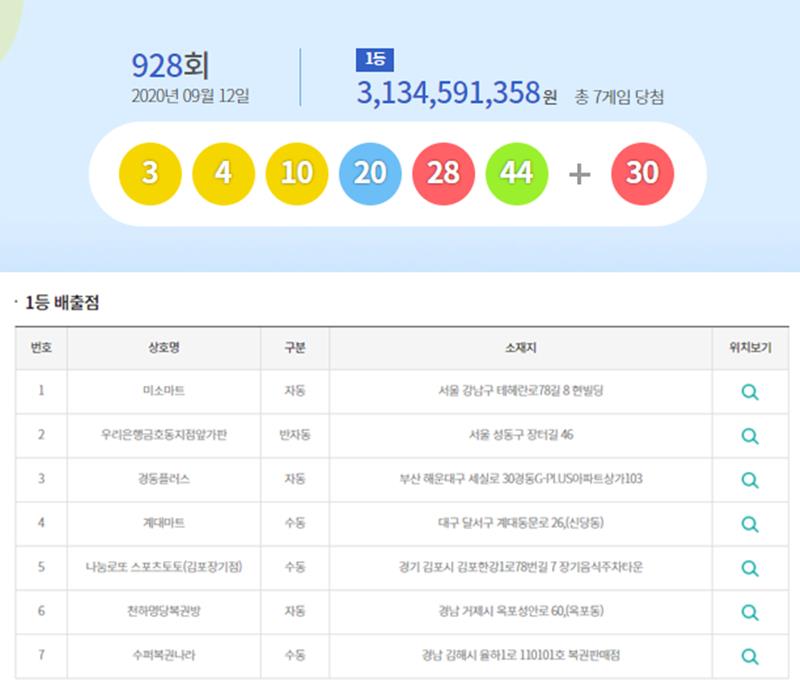Select the bonus ball number 30

pyautogui.click(x=642, y=173)
